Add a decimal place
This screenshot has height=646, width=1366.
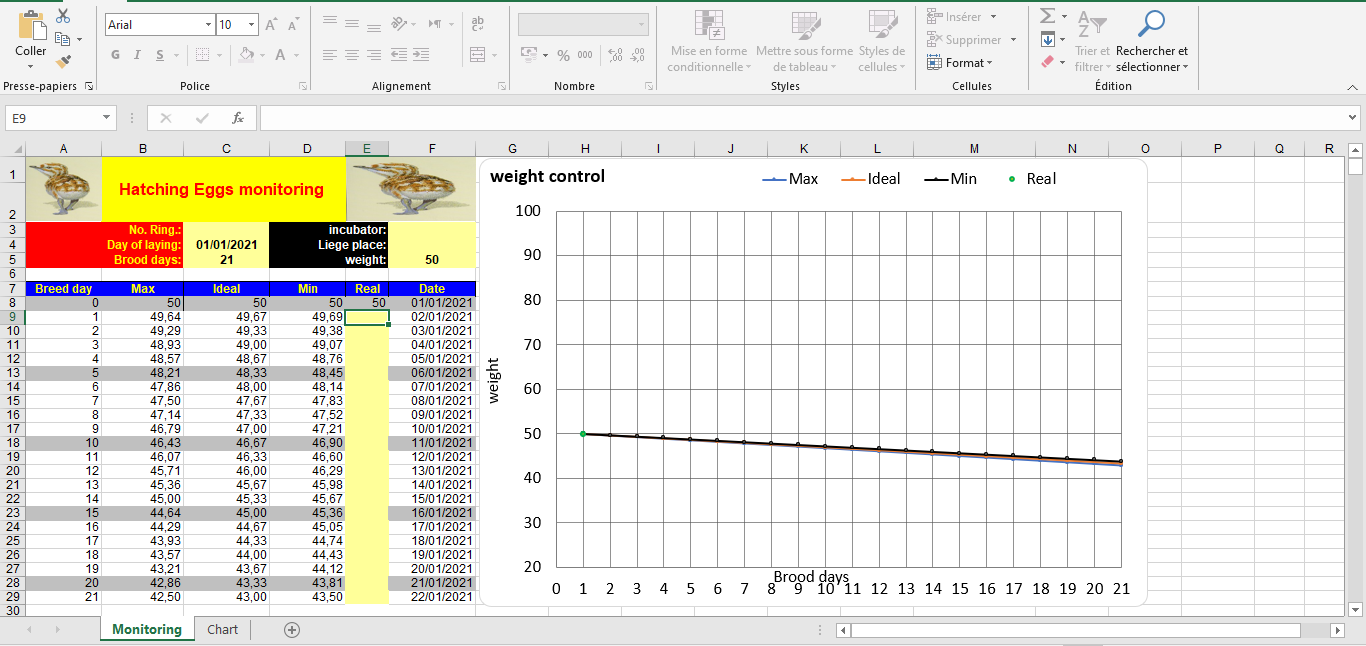click(x=615, y=55)
